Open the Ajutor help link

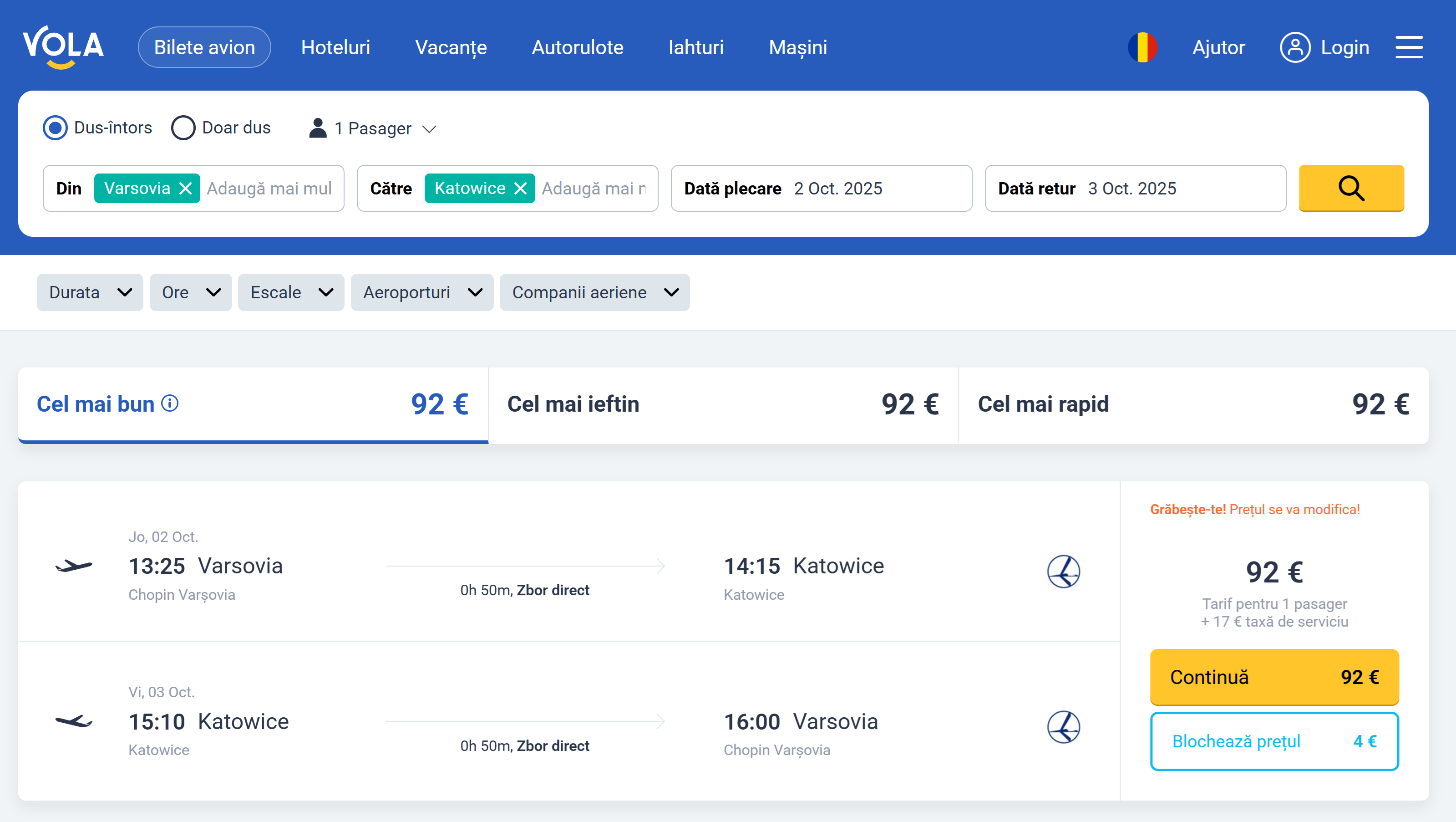coord(1218,47)
